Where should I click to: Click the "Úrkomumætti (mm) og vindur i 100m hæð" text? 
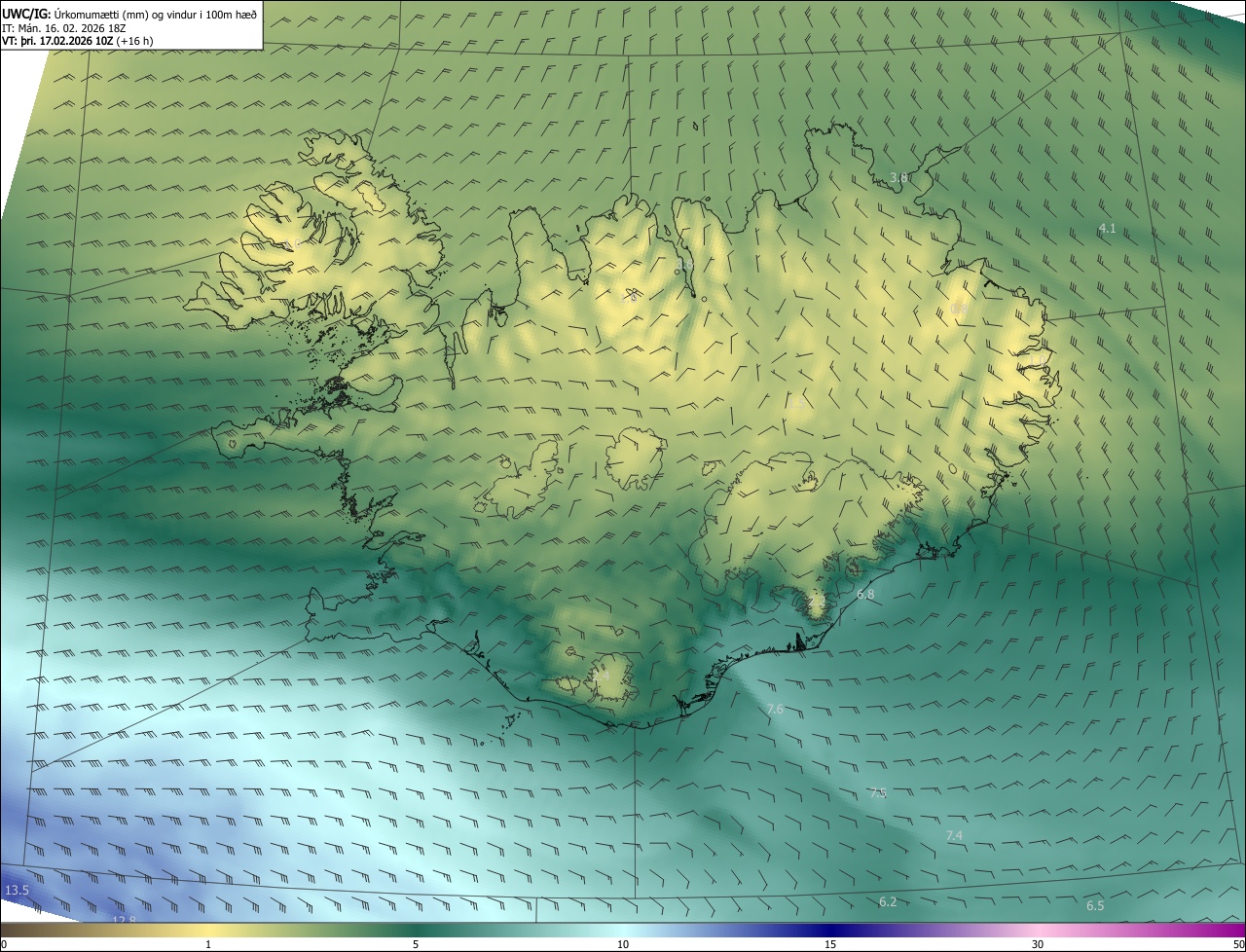[x=156, y=14]
